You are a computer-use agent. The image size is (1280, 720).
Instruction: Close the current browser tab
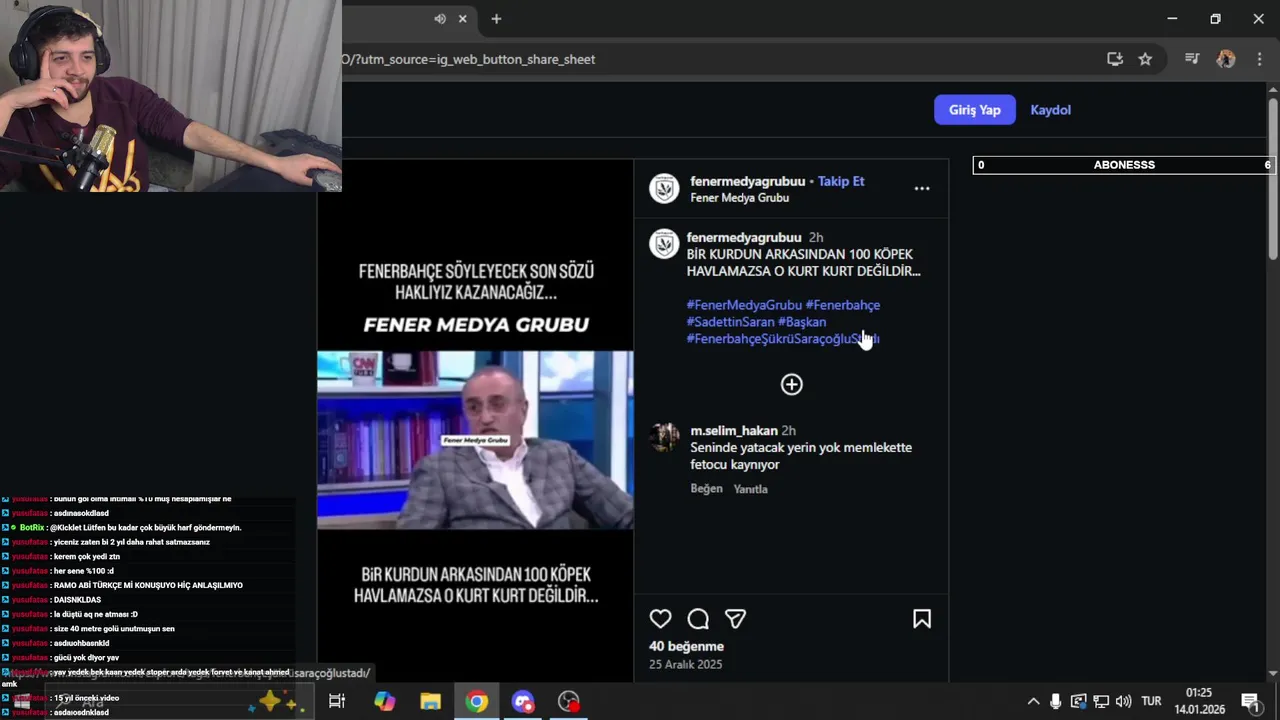click(x=463, y=19)
